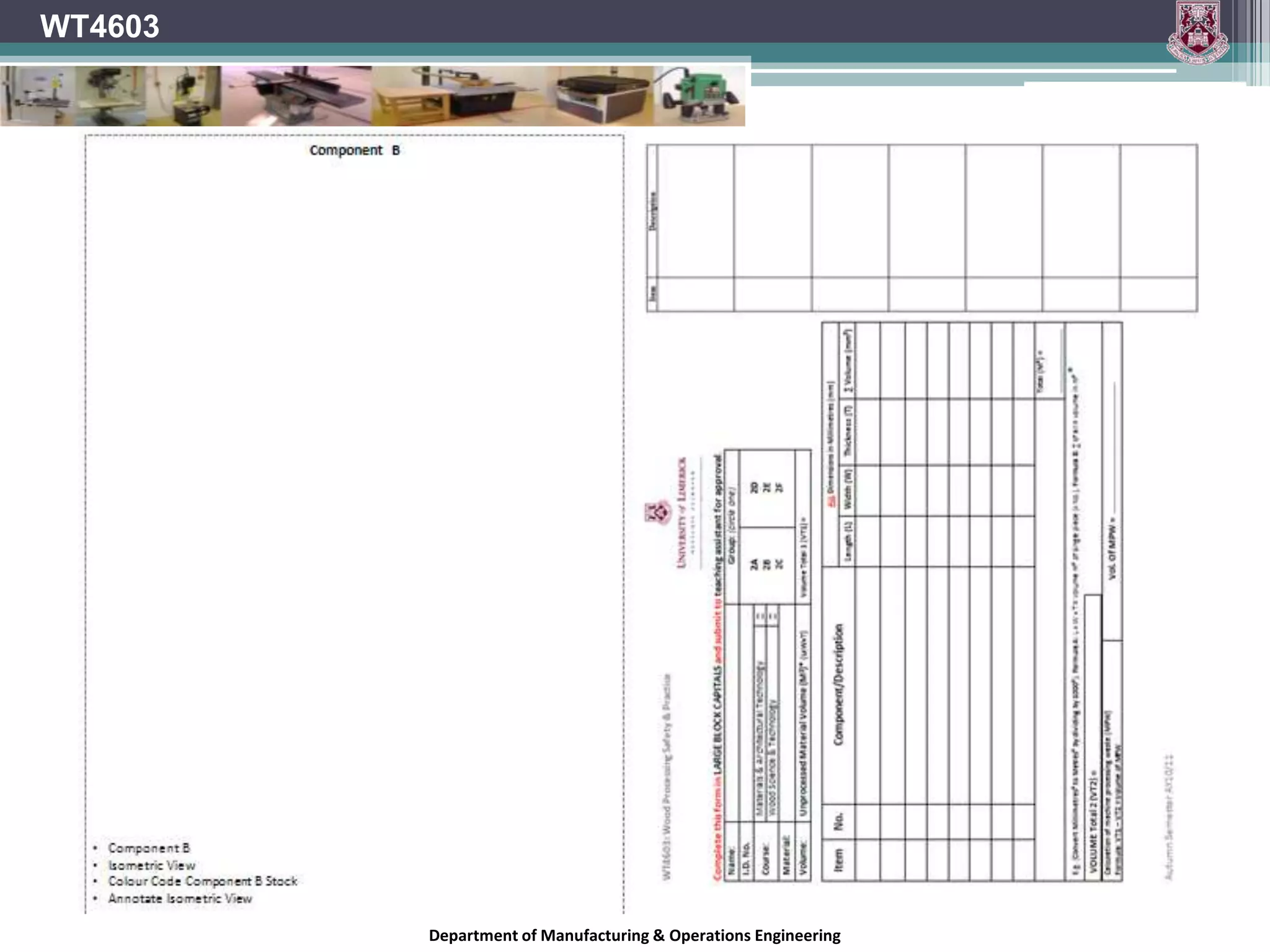Tick the Wood Science & Technology course box
This screenshot has height=952, width=1270.
tap(773, 616)
